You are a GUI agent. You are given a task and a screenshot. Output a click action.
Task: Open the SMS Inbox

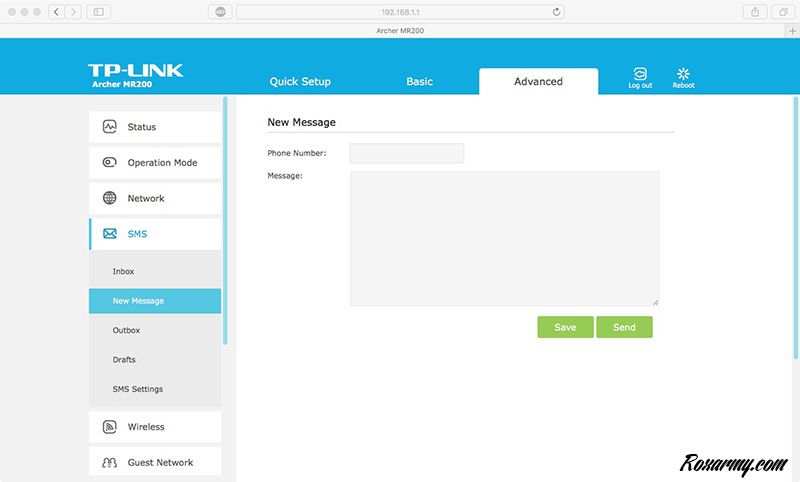click(123, 271)
